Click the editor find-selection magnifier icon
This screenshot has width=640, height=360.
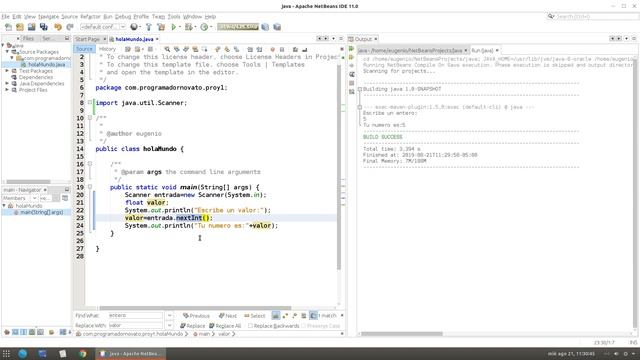167,49
